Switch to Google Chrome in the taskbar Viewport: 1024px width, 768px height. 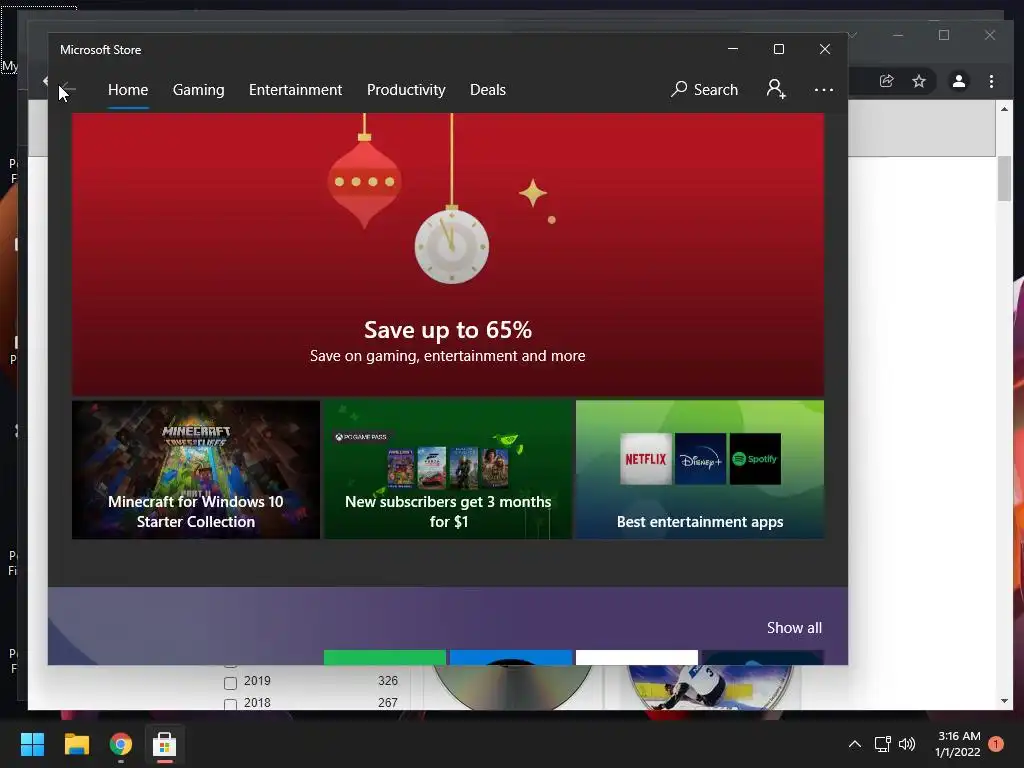(121, 744)
